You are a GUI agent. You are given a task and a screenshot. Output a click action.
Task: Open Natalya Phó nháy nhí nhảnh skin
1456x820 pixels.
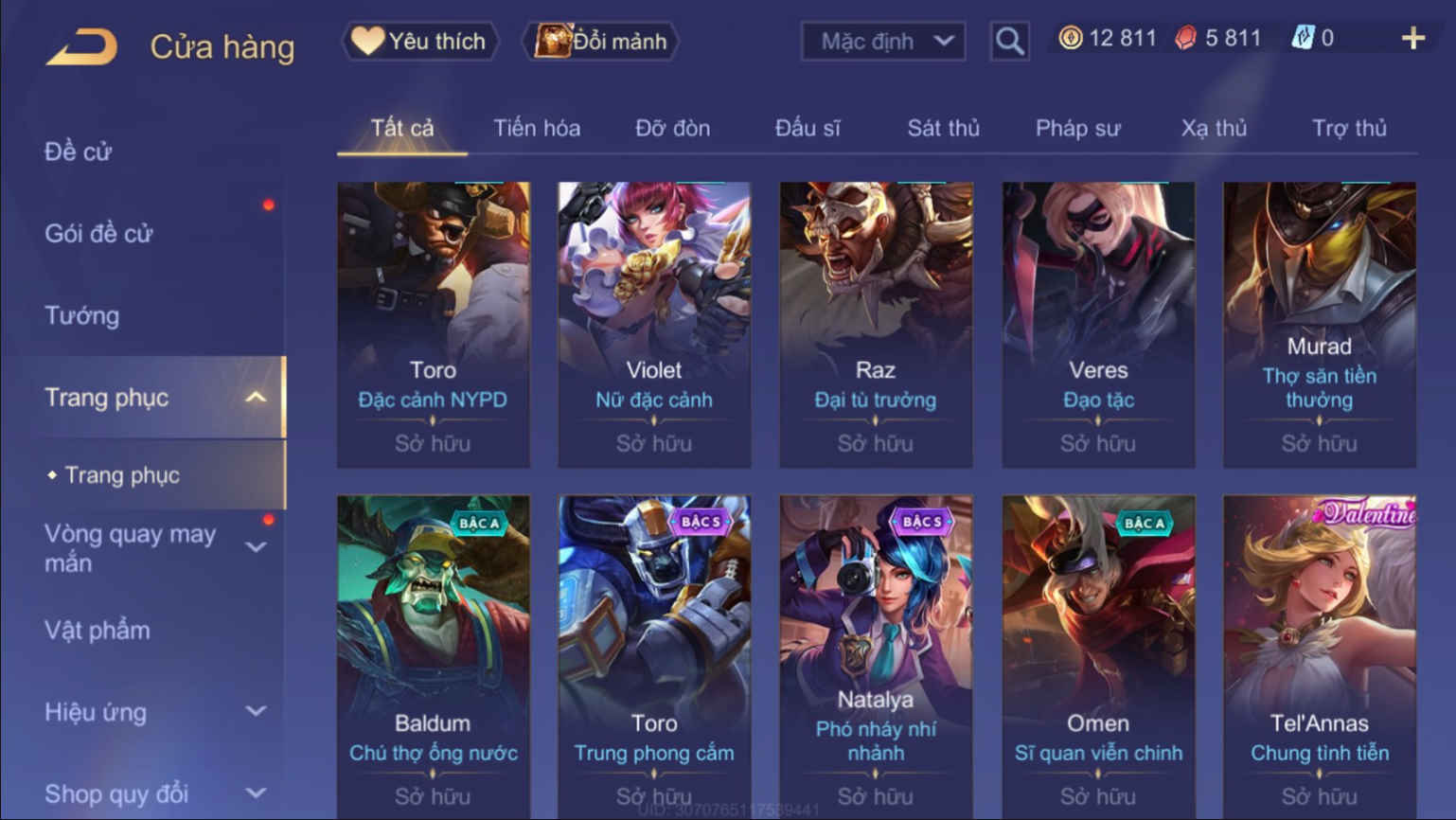point(876,656)
